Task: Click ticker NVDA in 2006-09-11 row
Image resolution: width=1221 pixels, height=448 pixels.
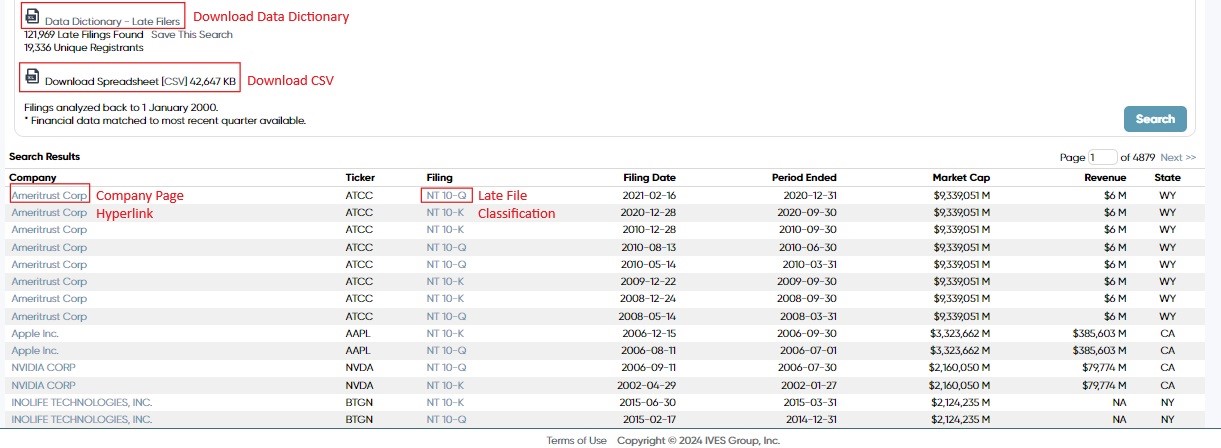Action: tap(359, 368)
